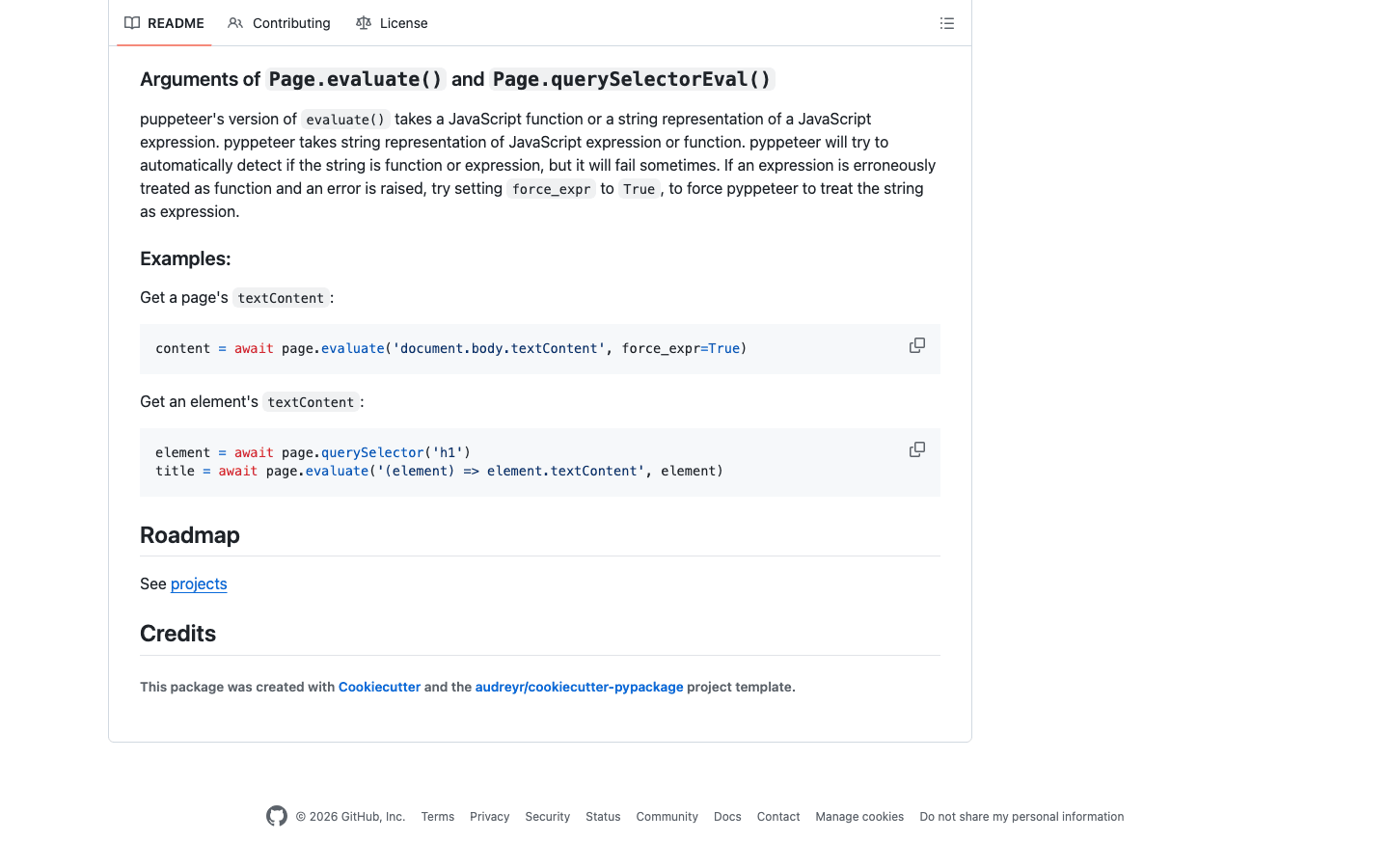
Task: Switch to the License tab
Action: tap(403, 22)
